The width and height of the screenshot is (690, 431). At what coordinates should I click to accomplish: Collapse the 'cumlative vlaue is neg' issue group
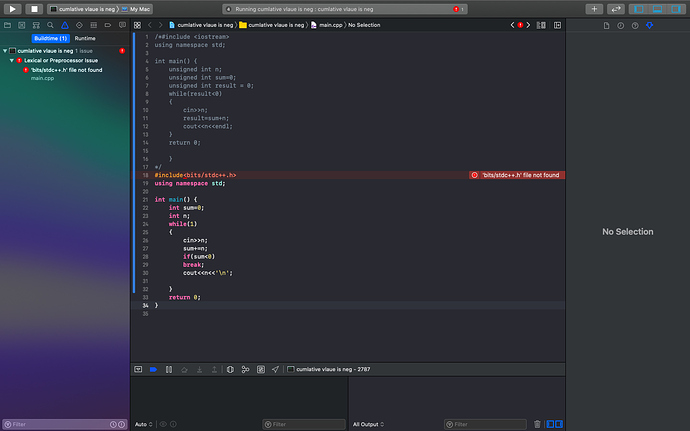click(x=5, y=51)
